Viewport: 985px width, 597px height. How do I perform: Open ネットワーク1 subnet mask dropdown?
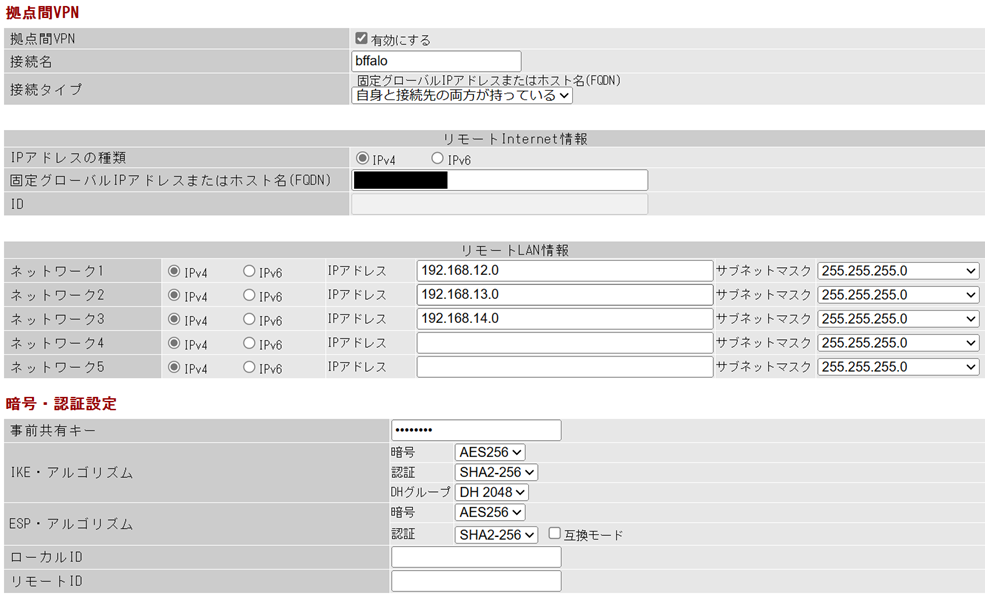click(898, 271)
